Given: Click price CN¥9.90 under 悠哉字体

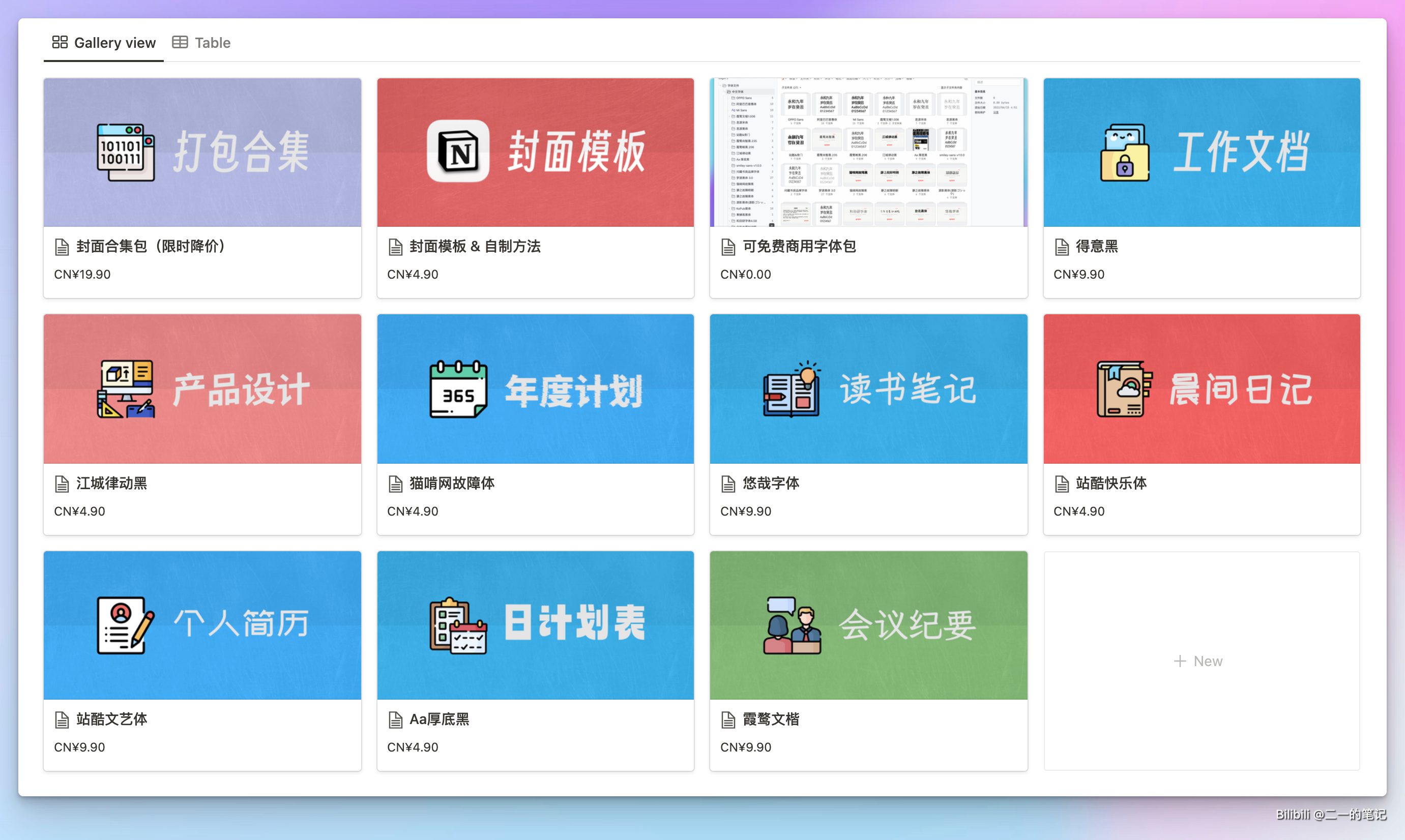Looking at the screenshot, I should click(745, 511).
